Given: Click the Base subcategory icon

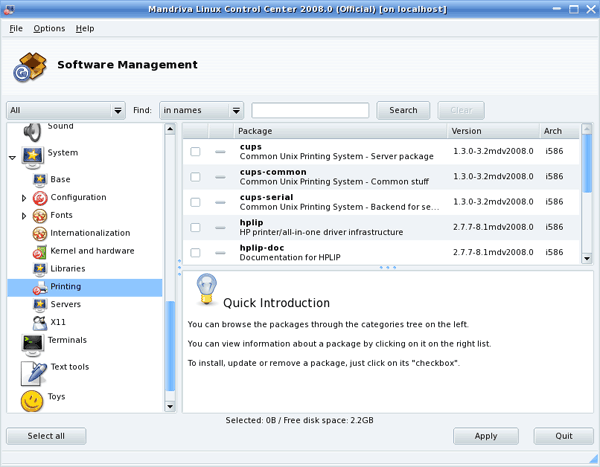Looking at the screenshot, I should point(40,179).
